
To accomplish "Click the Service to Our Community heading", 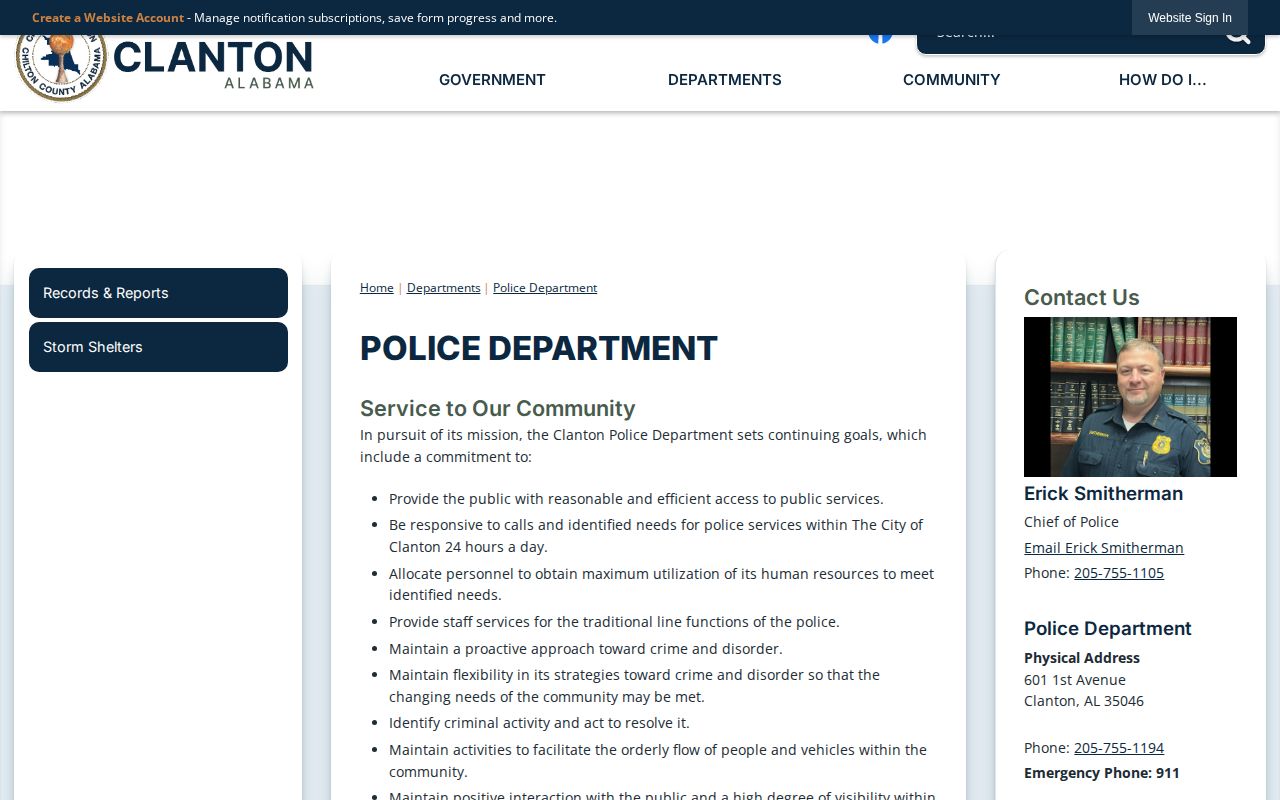I will [498, 408].
